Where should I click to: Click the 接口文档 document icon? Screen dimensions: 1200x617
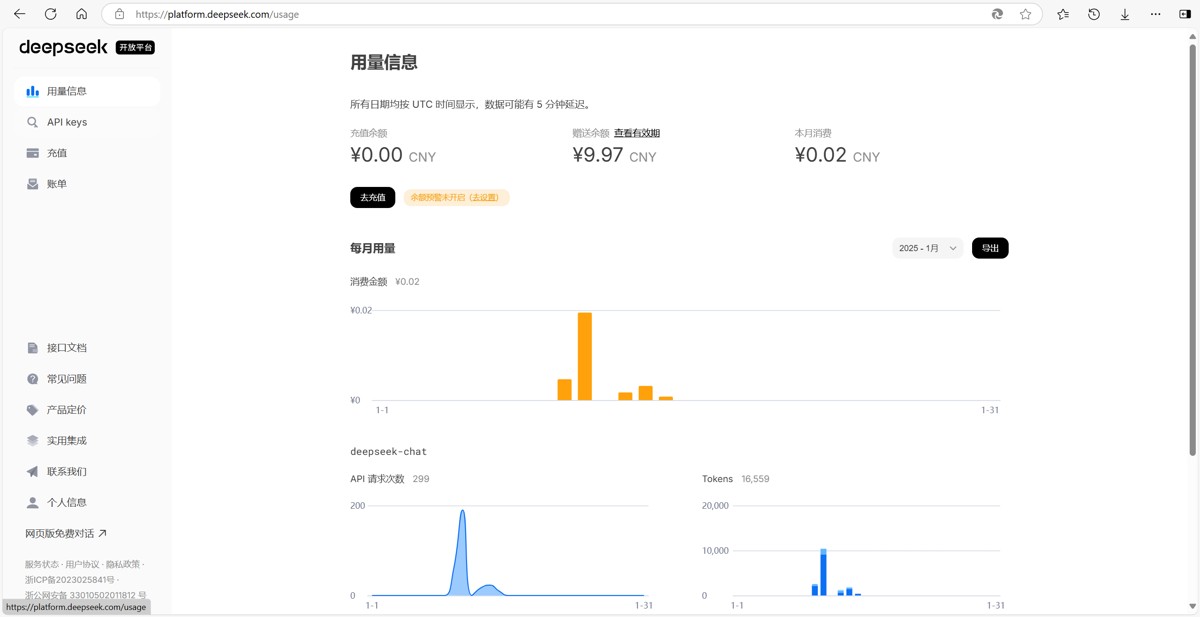(x=32, y=348)
